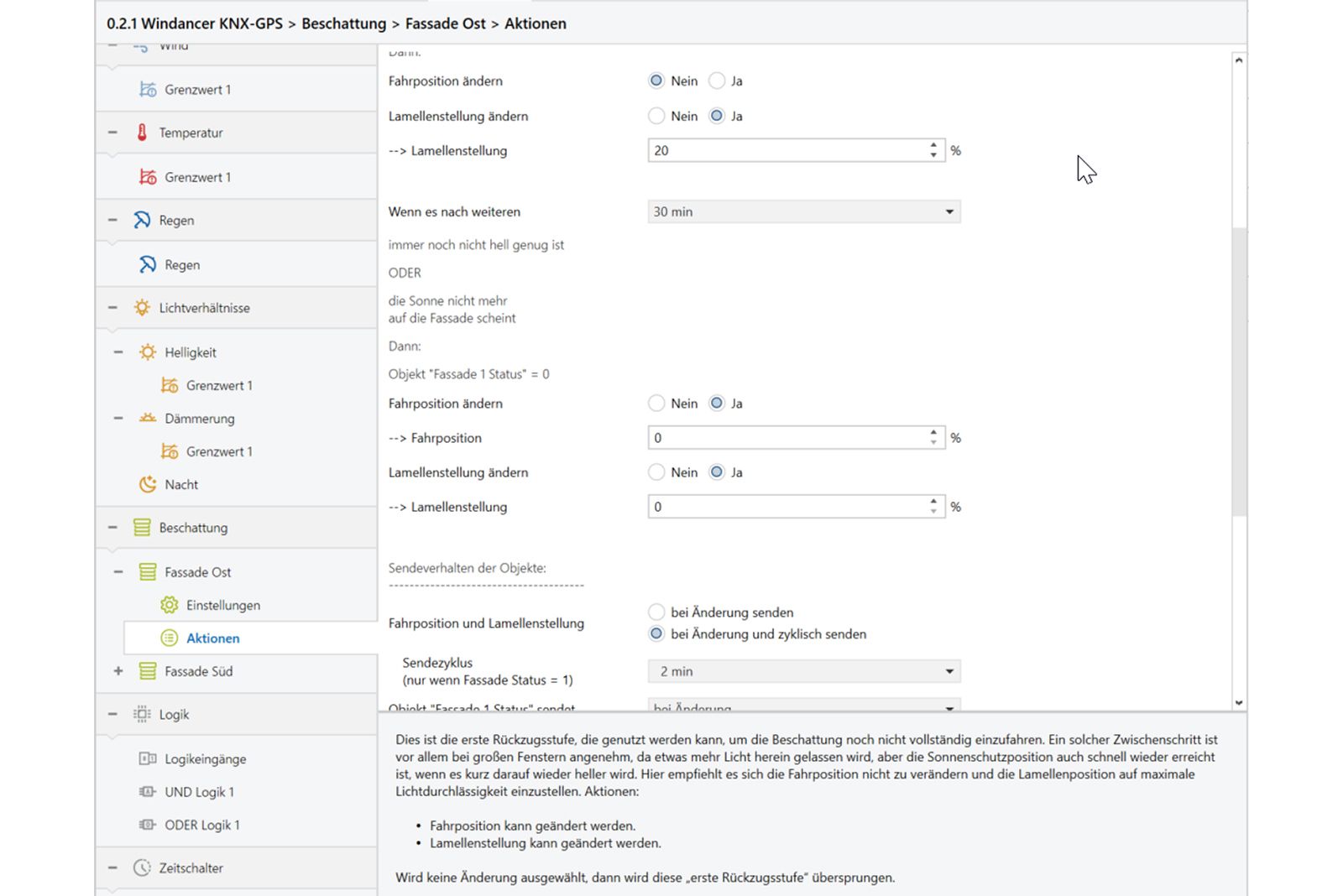Choose Nein for second Lamellenstellung ändern
The image size is (1343, 896).
click(656, 472)
